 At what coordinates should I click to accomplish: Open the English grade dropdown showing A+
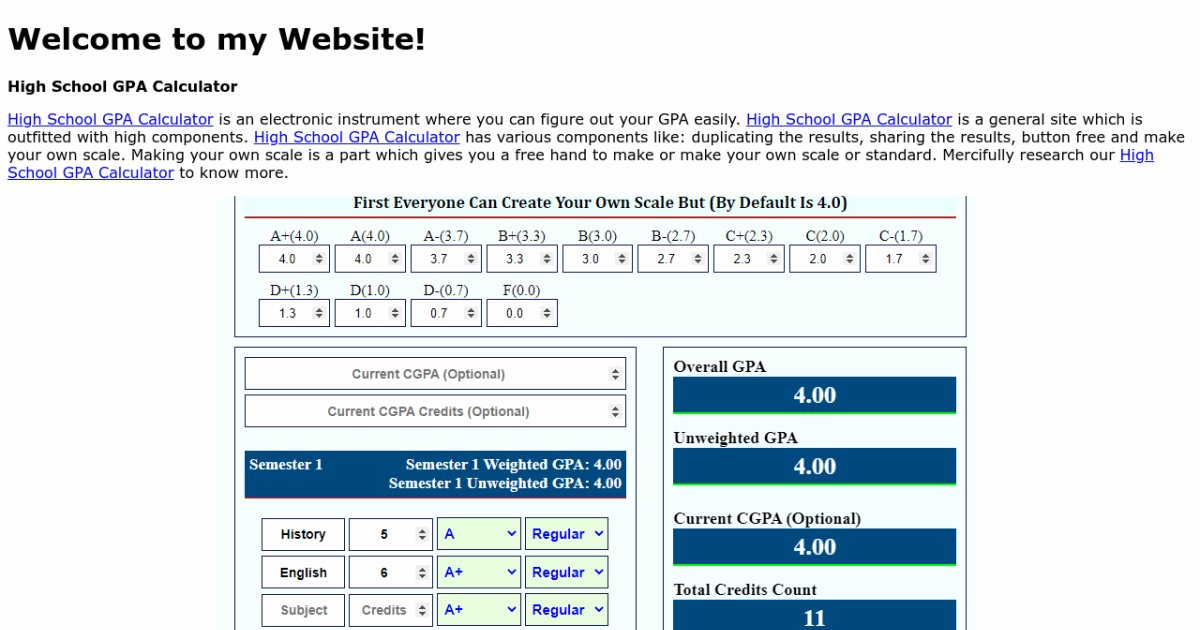[479, 573]
